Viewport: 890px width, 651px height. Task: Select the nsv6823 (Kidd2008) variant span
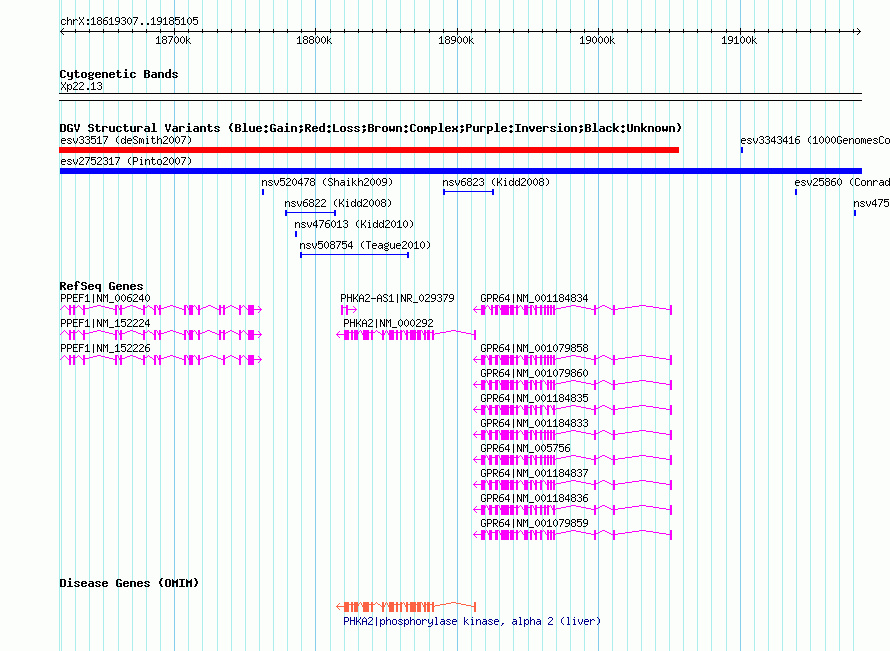468,192
